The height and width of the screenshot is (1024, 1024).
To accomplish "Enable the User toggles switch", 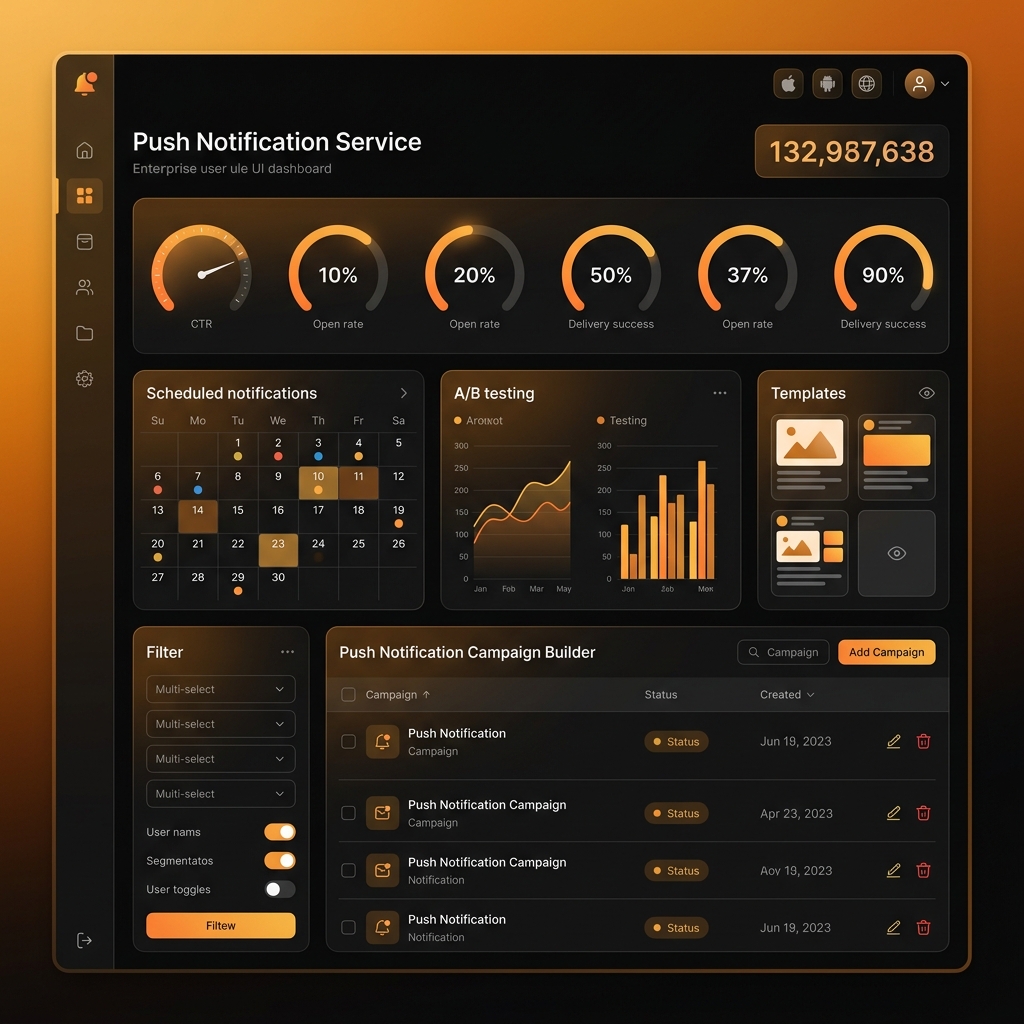I will (280, 889).
